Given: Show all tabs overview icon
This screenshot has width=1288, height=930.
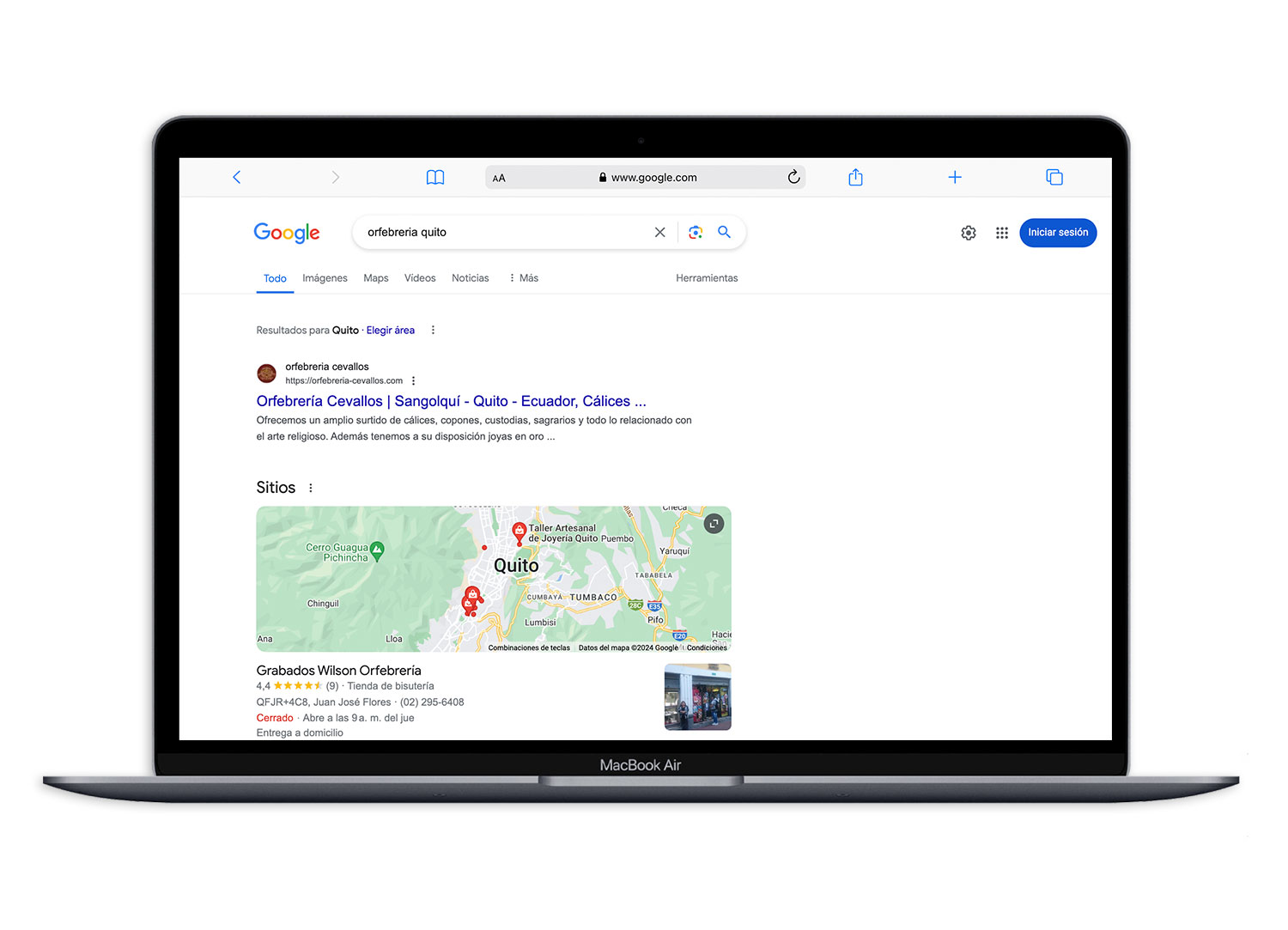Looking at the screenshot, I should coord(1054,177).
